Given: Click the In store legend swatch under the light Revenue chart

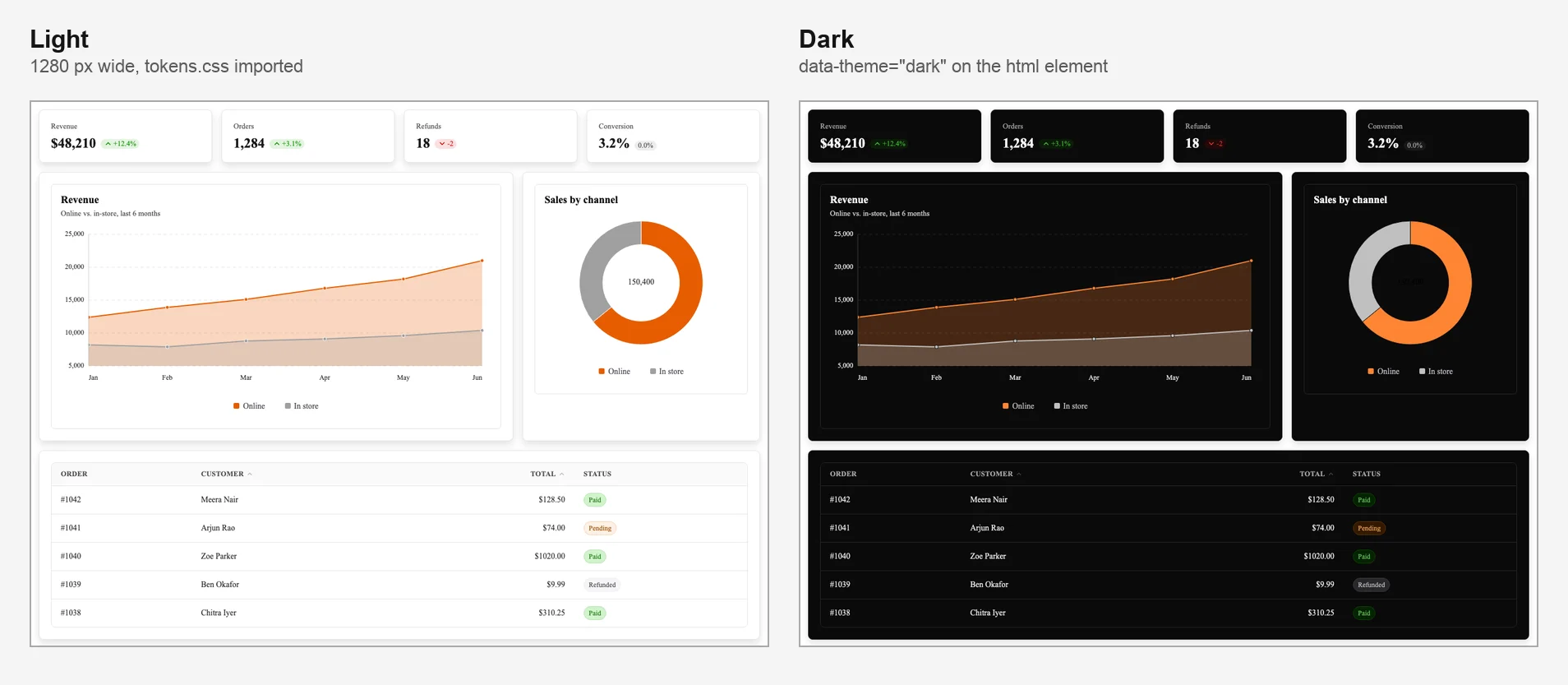Looking at the screenshot, I should [x=288, y=406].
